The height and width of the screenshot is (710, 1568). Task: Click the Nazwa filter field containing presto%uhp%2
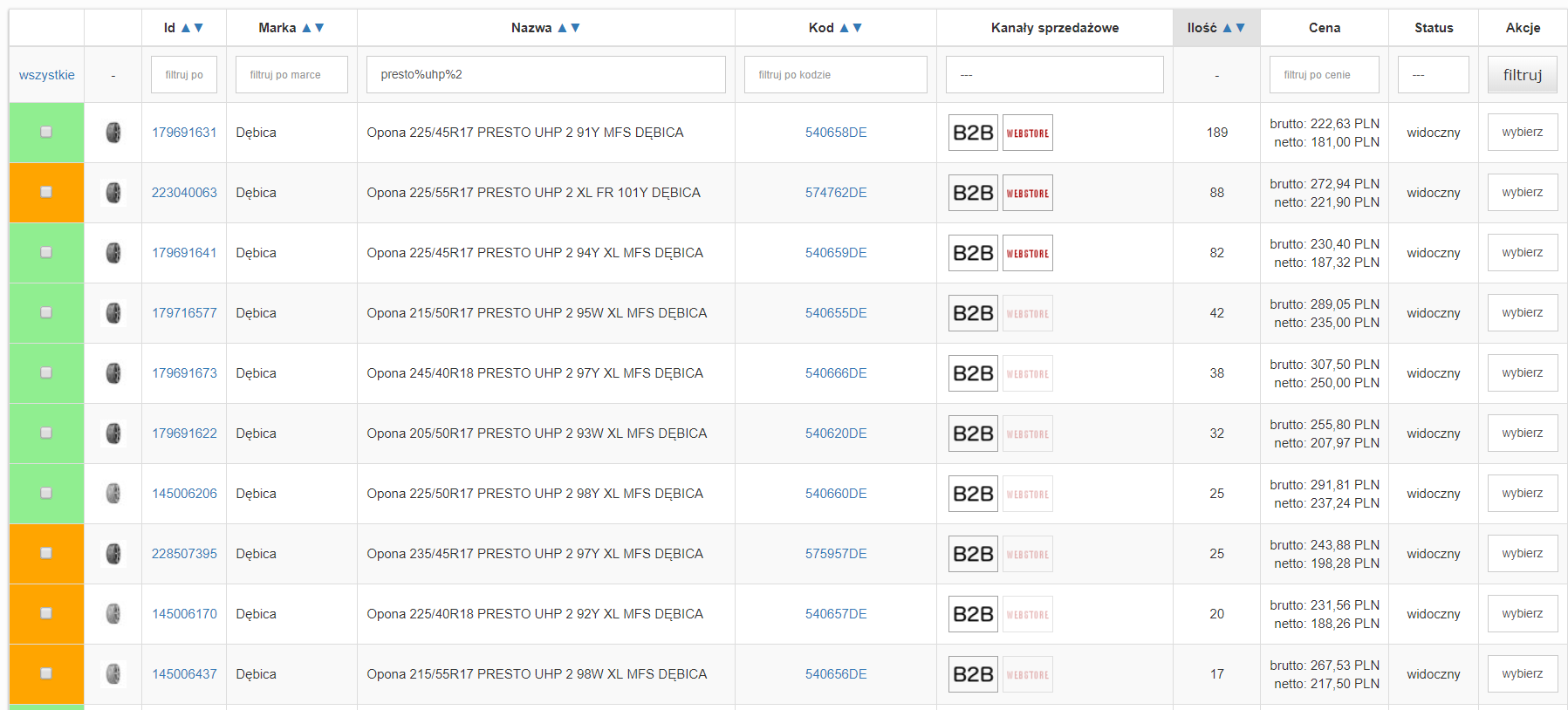click(545, 75)
